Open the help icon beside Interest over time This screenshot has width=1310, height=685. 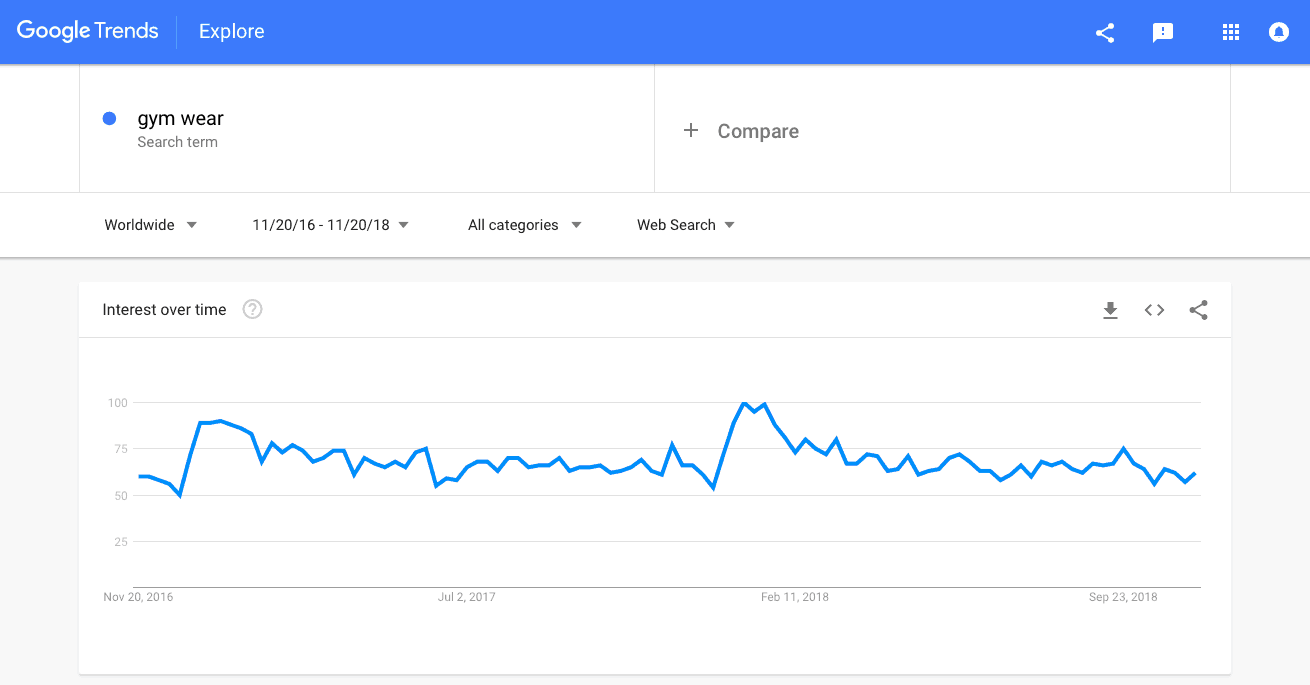pyautogui.click(x=253, y=310)
